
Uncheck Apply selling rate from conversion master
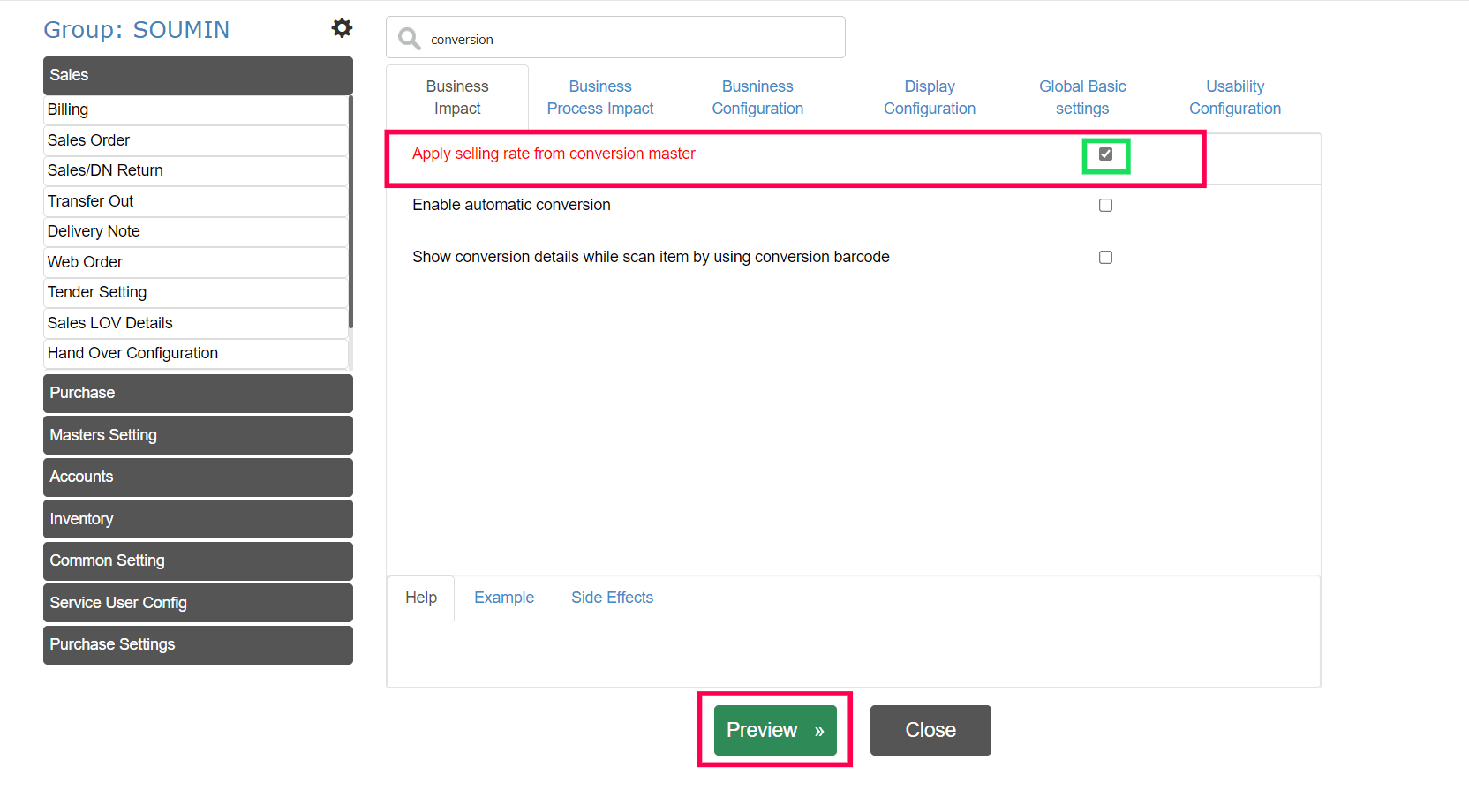(1105, 154)
